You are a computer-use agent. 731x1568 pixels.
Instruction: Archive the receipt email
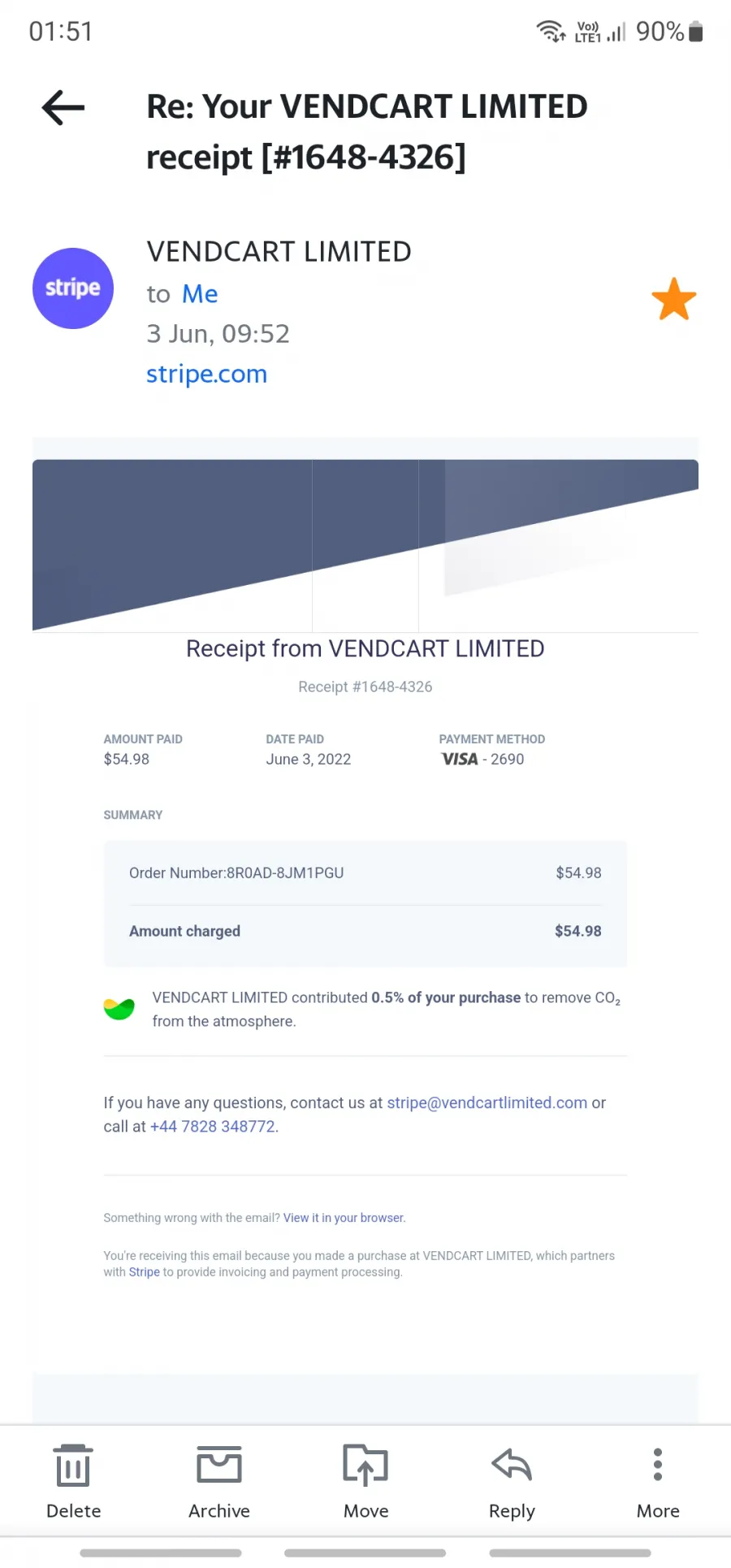[219, 1481]
